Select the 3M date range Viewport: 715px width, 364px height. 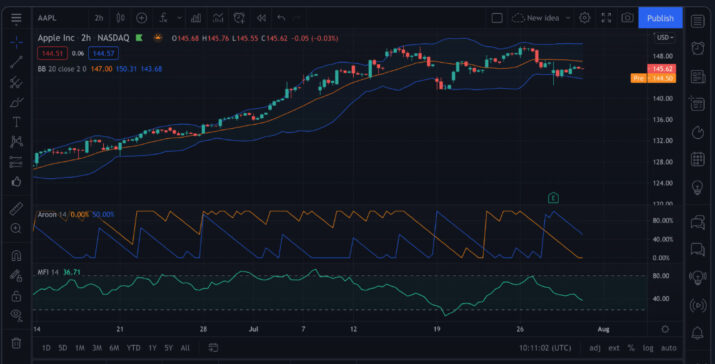[x=97, y=348]
